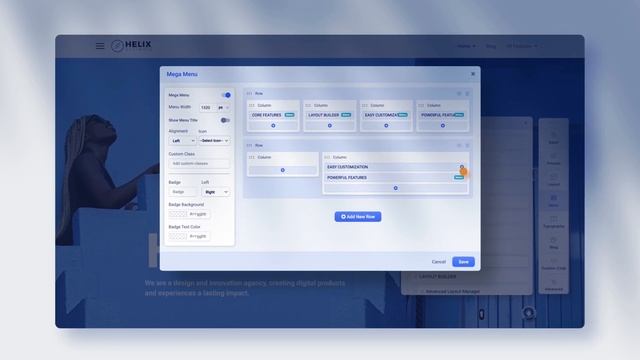Delete the second Row in Mega Menu

(x=467, y=145)
